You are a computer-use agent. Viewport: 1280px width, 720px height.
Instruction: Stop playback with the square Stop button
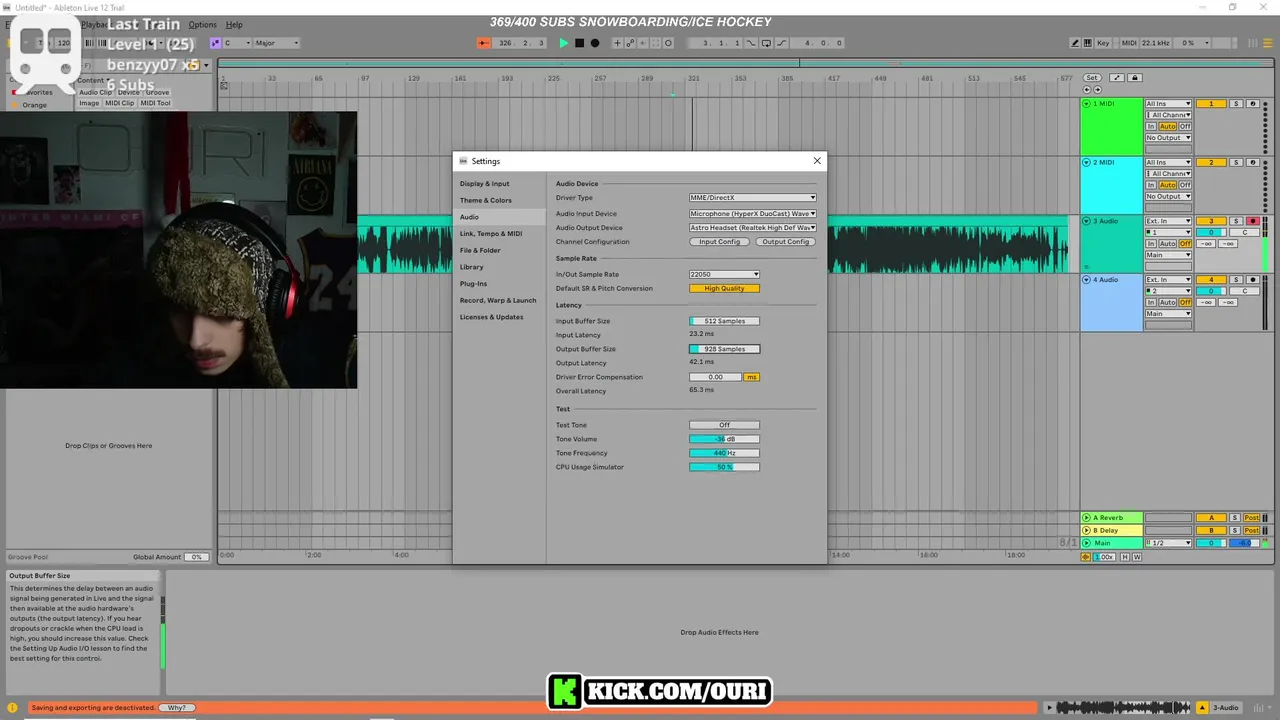point(579,43)
